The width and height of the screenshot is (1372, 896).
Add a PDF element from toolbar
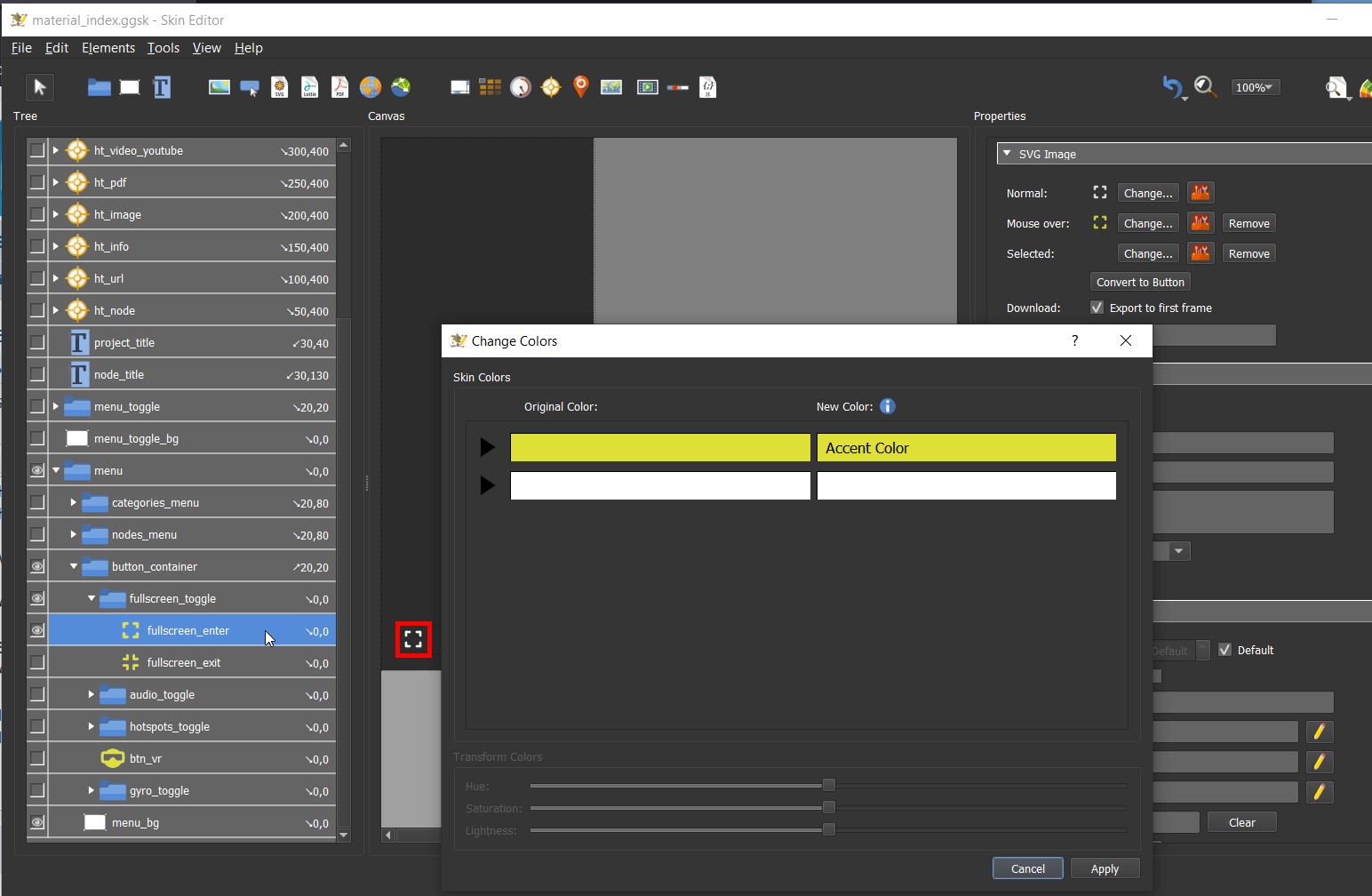(340, 87)
